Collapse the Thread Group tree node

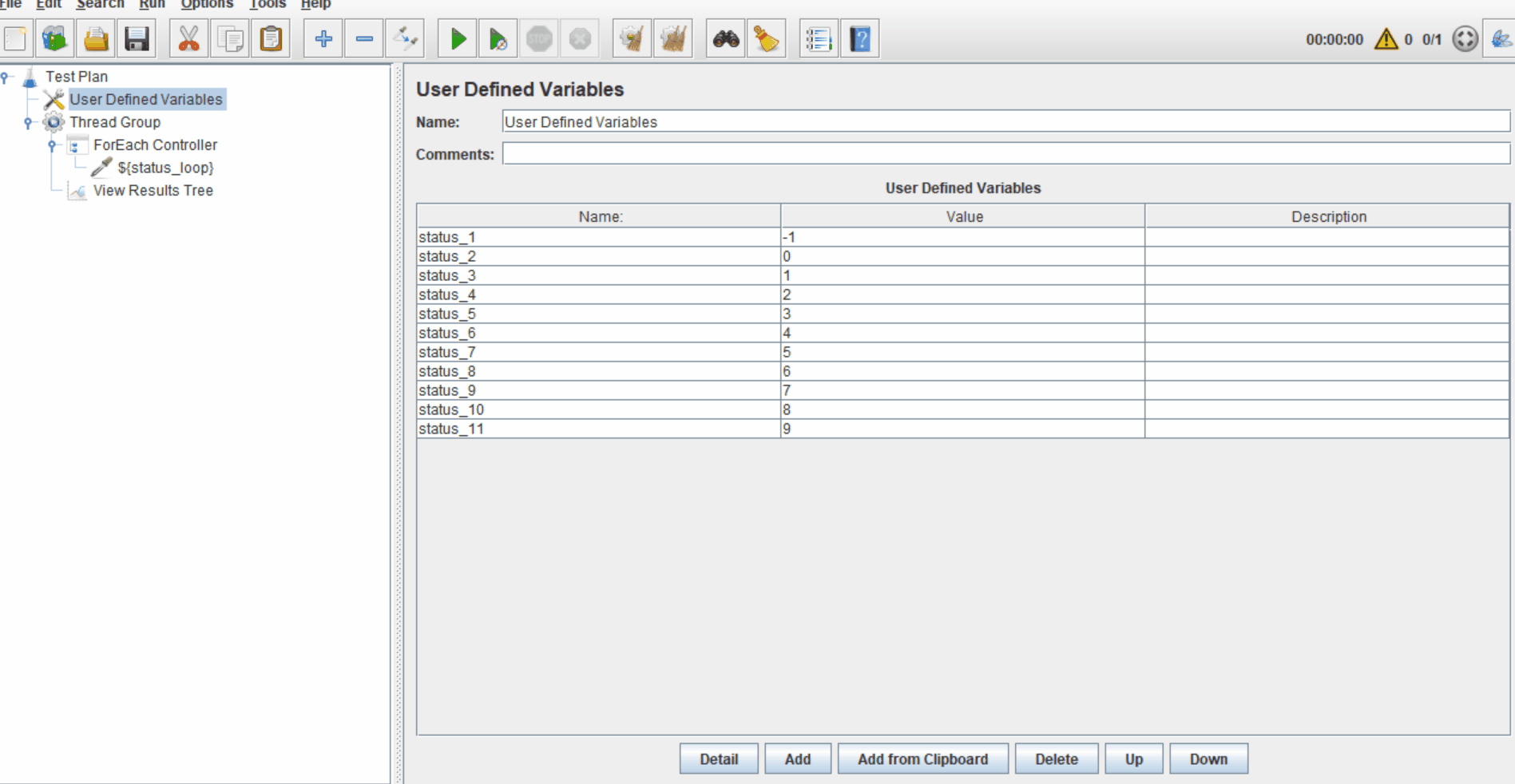29,123
